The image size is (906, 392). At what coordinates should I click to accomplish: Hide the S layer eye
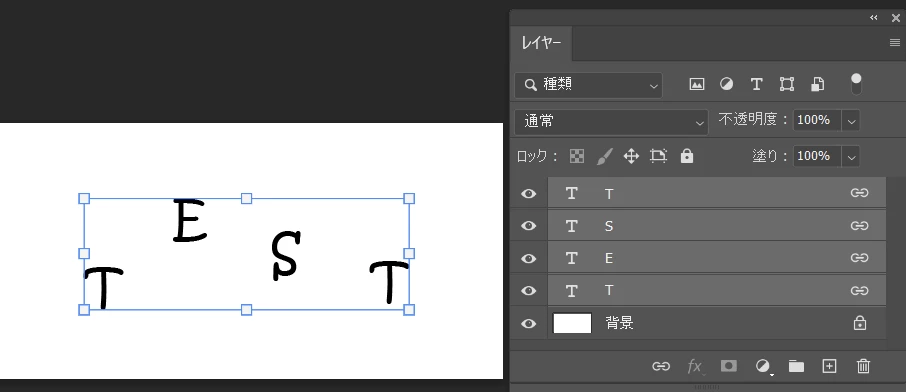[x=529, y=226]
